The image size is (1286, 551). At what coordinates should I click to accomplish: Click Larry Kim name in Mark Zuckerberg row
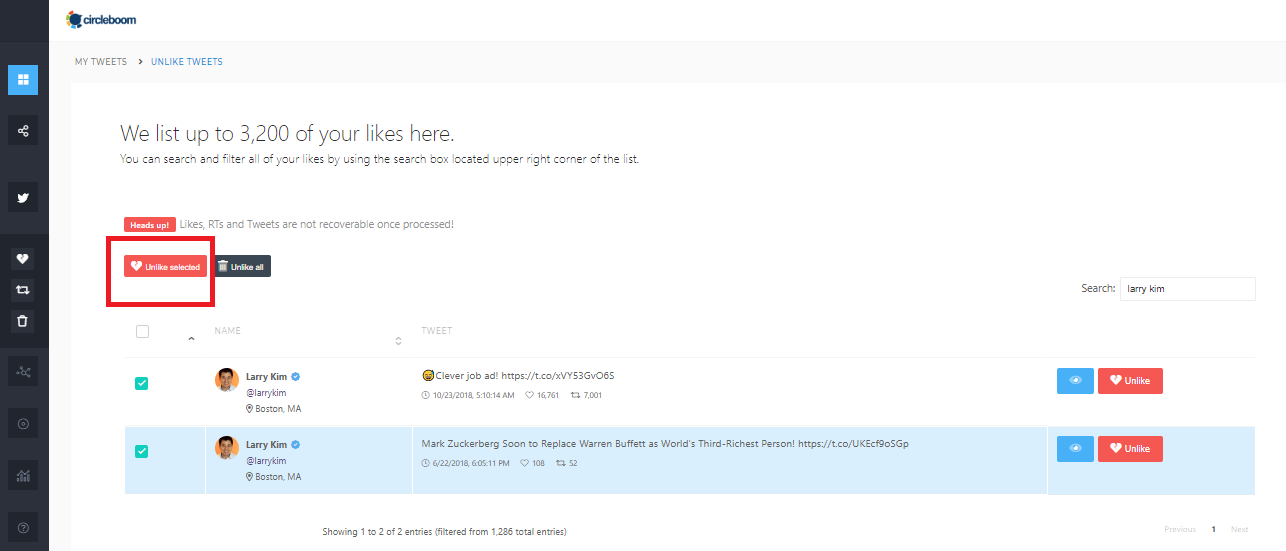(266, 444)
